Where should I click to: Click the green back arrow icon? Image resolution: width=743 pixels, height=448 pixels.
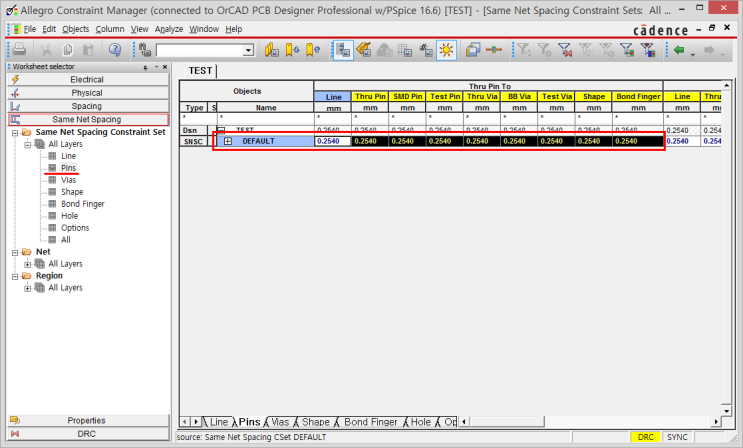tap(679, 49)
